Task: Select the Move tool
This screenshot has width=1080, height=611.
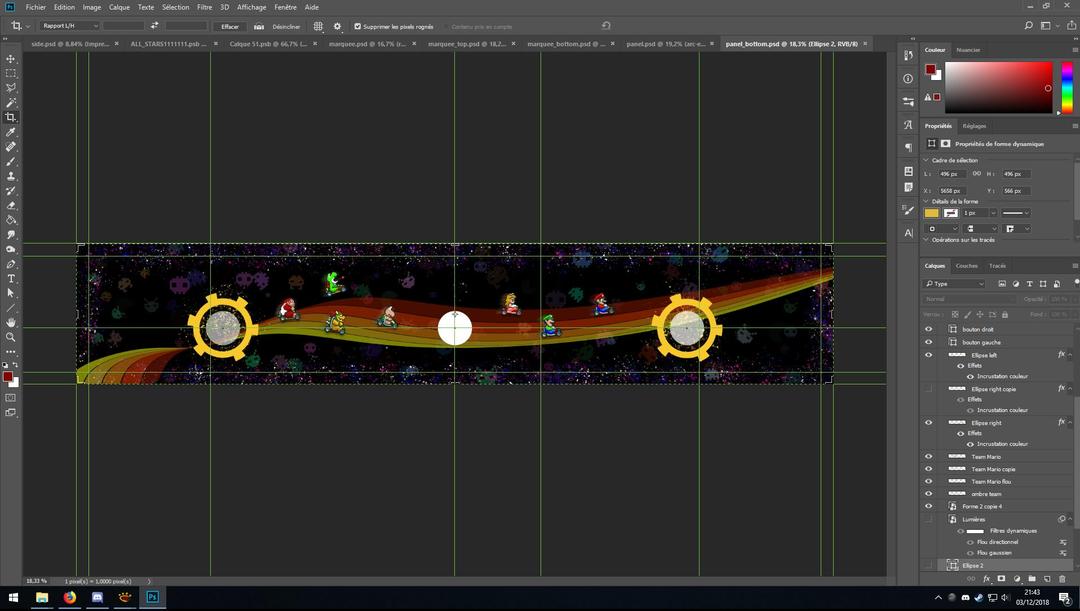Action: tap(10, 59)
